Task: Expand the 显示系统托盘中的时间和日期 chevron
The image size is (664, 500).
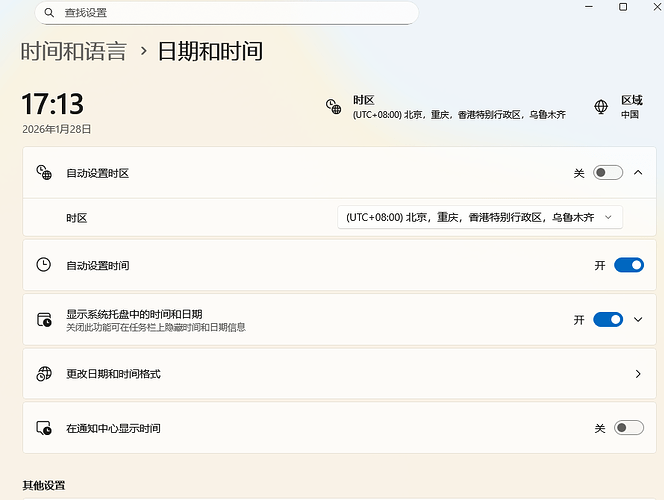Action: 638,320
